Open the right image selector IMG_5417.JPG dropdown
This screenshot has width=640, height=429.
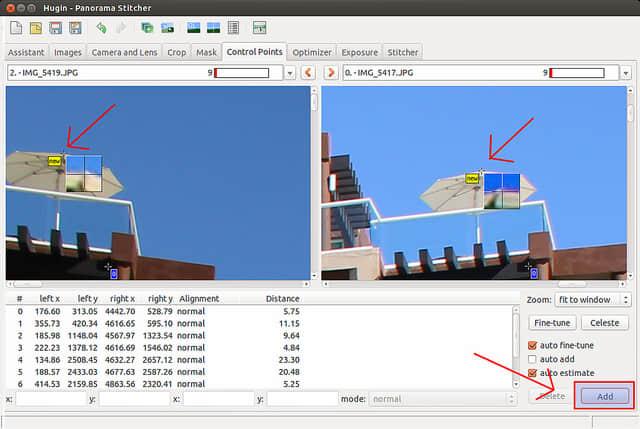[625, 73]
